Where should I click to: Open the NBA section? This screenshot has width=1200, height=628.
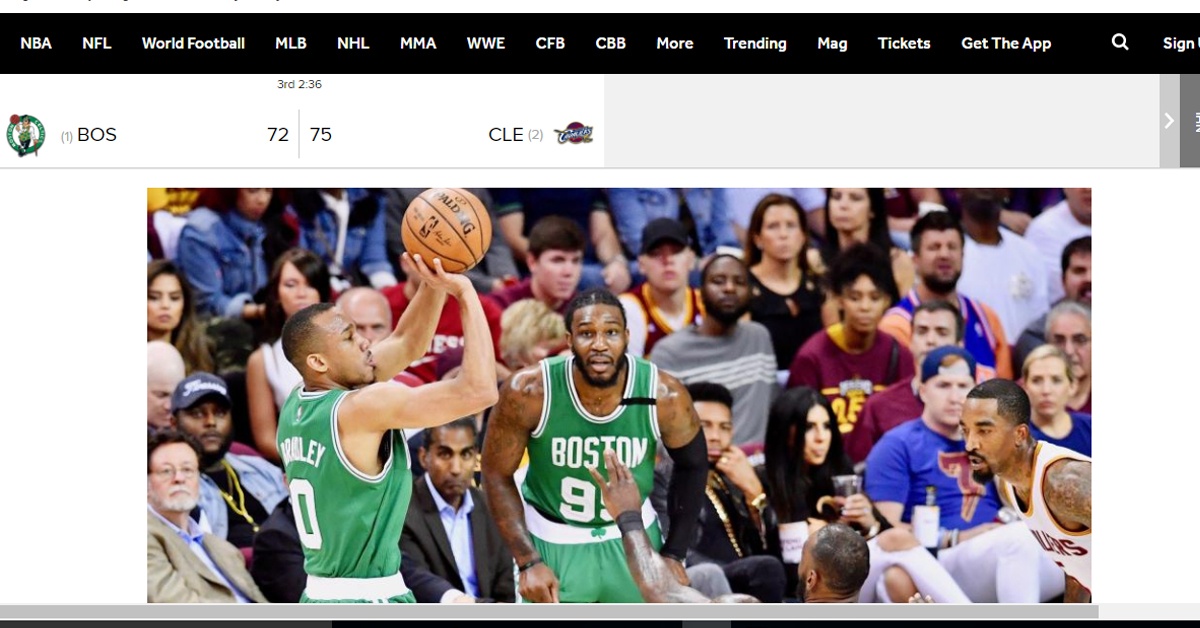coord(36,43)
